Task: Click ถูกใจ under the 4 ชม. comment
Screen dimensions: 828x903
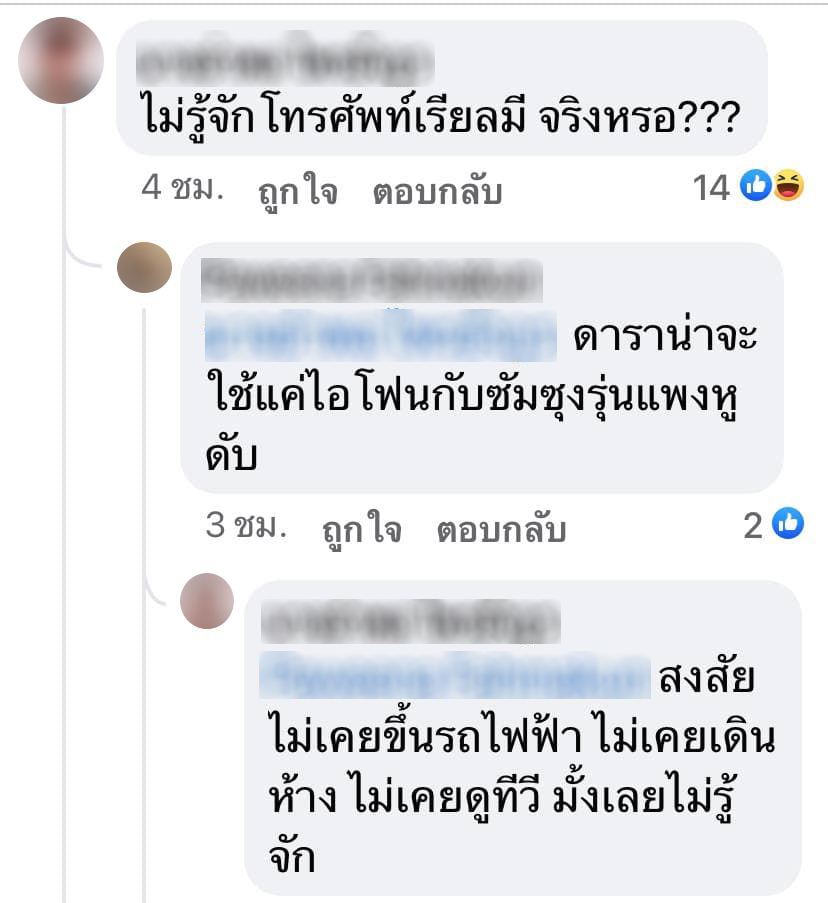Action: 298,191
